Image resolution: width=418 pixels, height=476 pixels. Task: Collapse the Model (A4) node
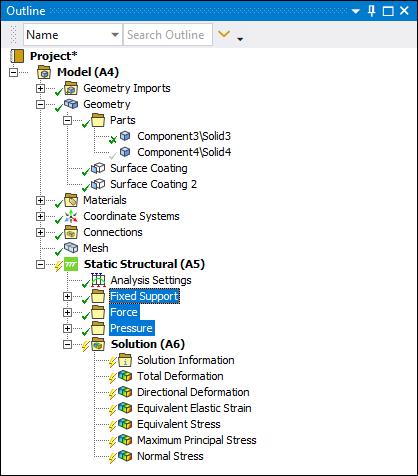13,72
